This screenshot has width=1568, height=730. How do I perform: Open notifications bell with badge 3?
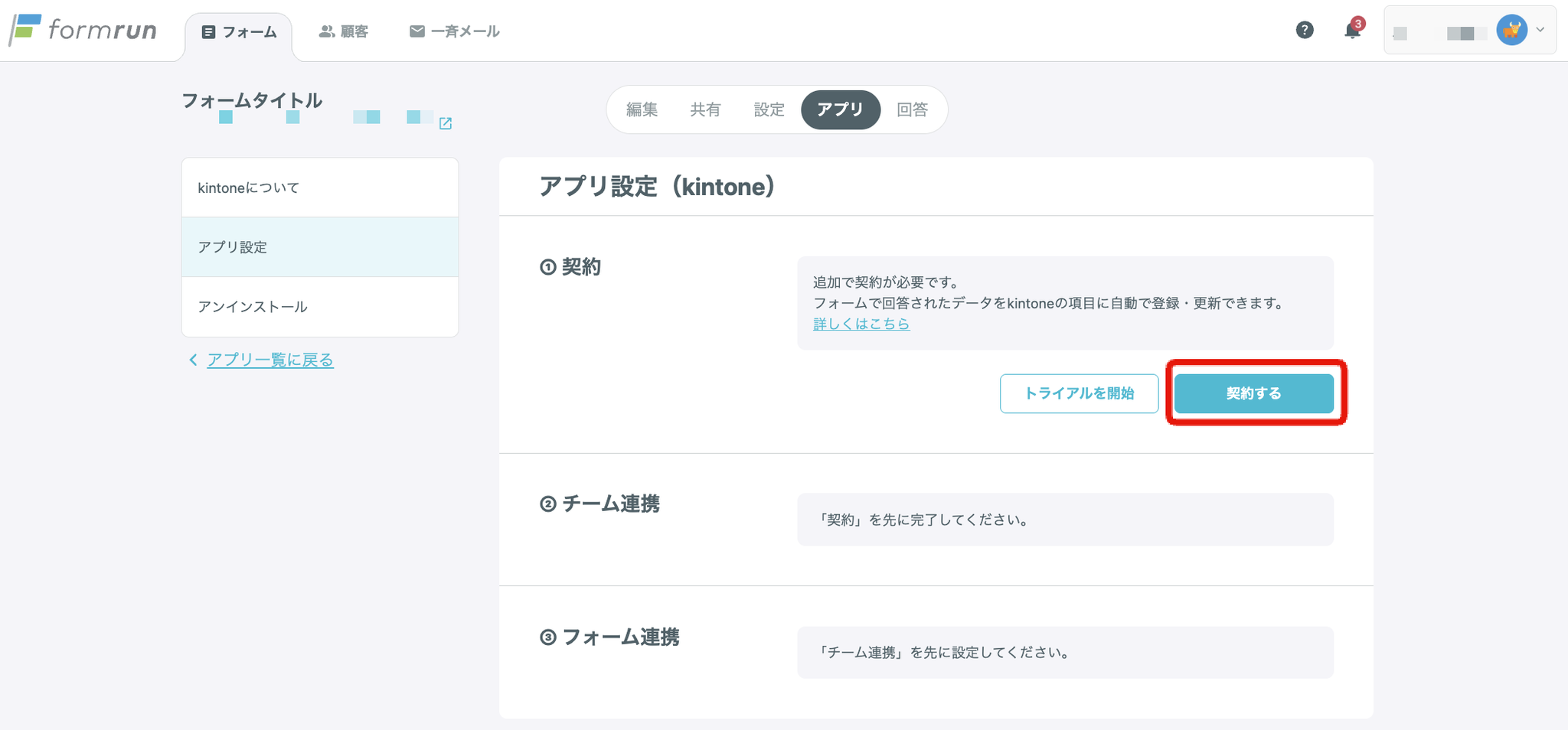1353,30
